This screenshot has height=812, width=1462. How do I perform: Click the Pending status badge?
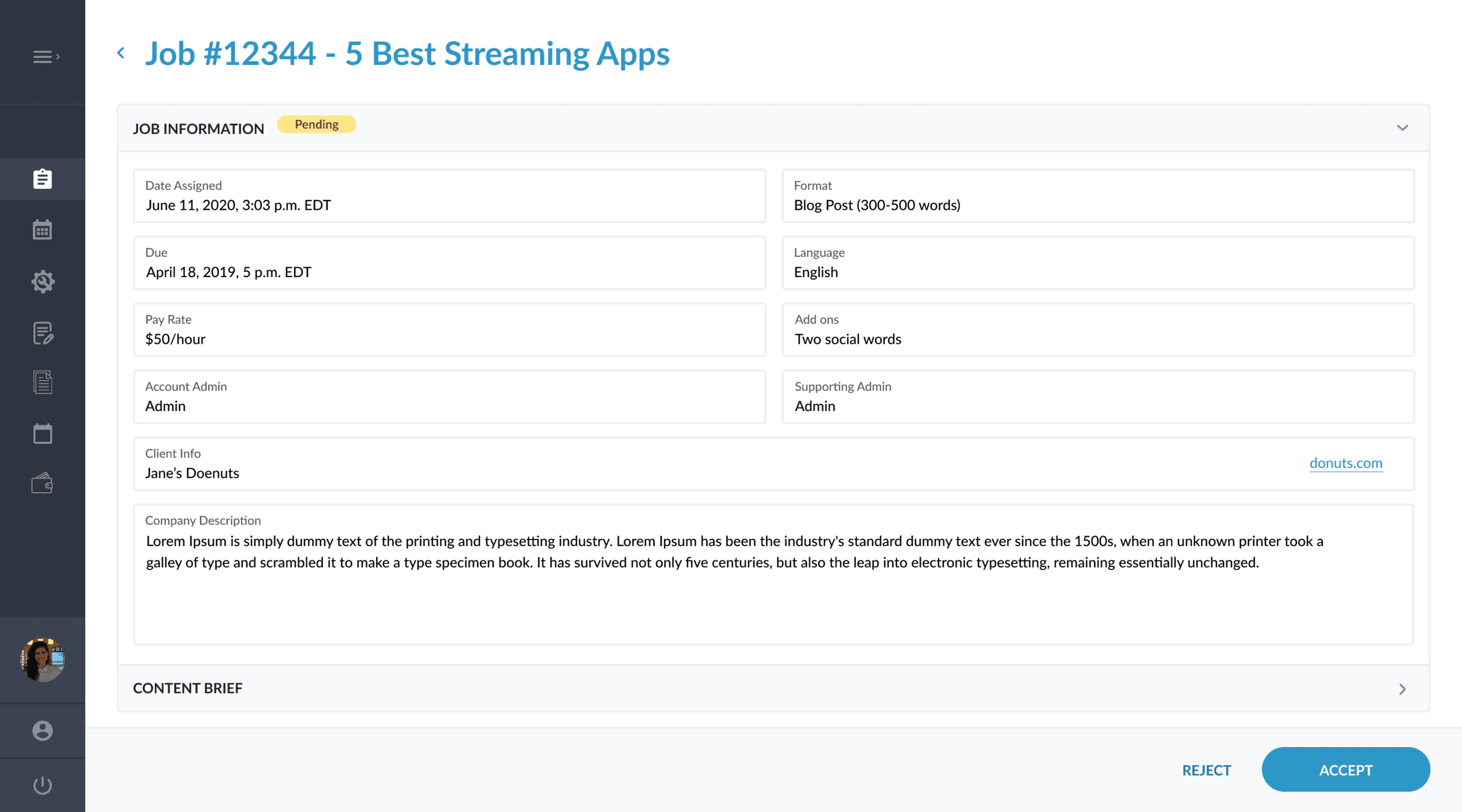[x=316, y=125]
